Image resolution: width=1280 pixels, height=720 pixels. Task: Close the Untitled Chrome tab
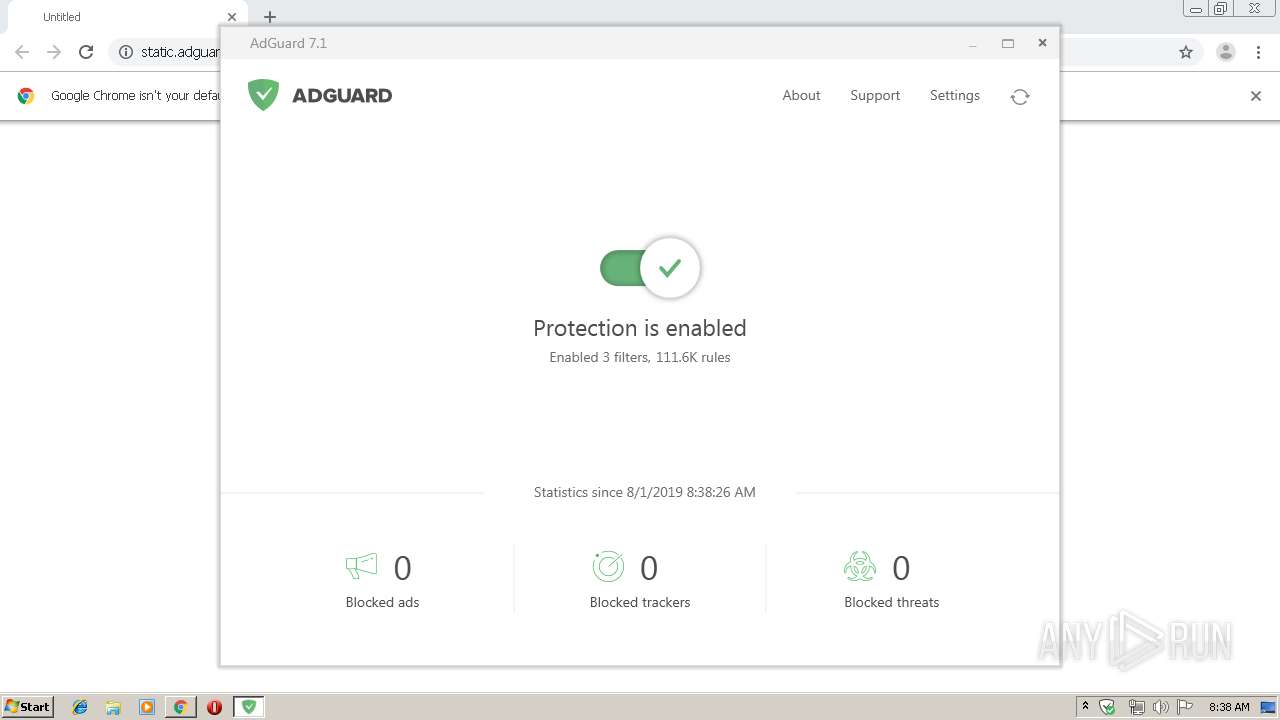click(232, 17)
